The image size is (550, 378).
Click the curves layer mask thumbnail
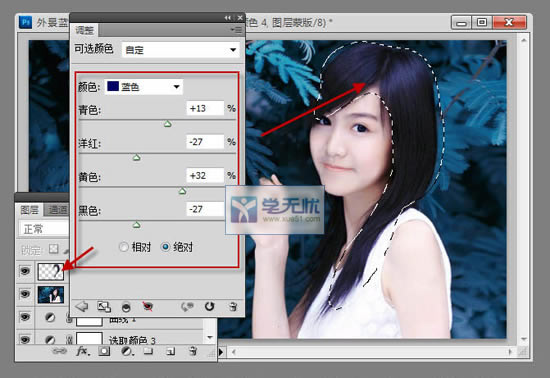[89, 321]
